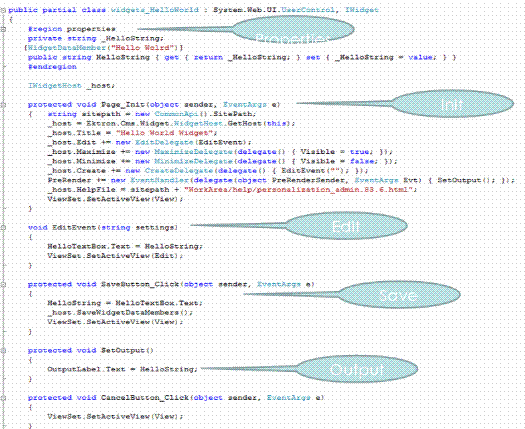Collapse the #region properties fold marker
The height and width of the screenshot is (429, 525).
point(3,29)
